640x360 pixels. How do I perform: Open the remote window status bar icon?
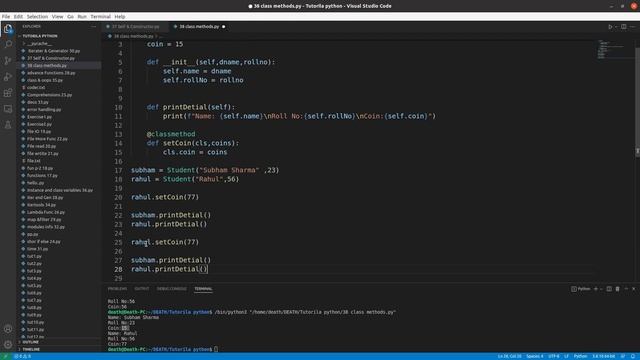point(5,356)
